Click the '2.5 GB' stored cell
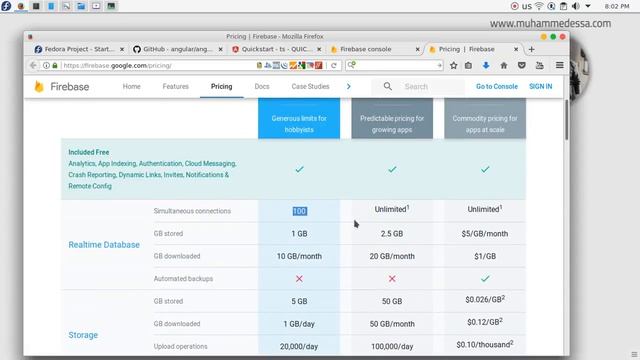The height and width of the screenshot is (360, 640). pyautogui.click(x=392, y=233)
